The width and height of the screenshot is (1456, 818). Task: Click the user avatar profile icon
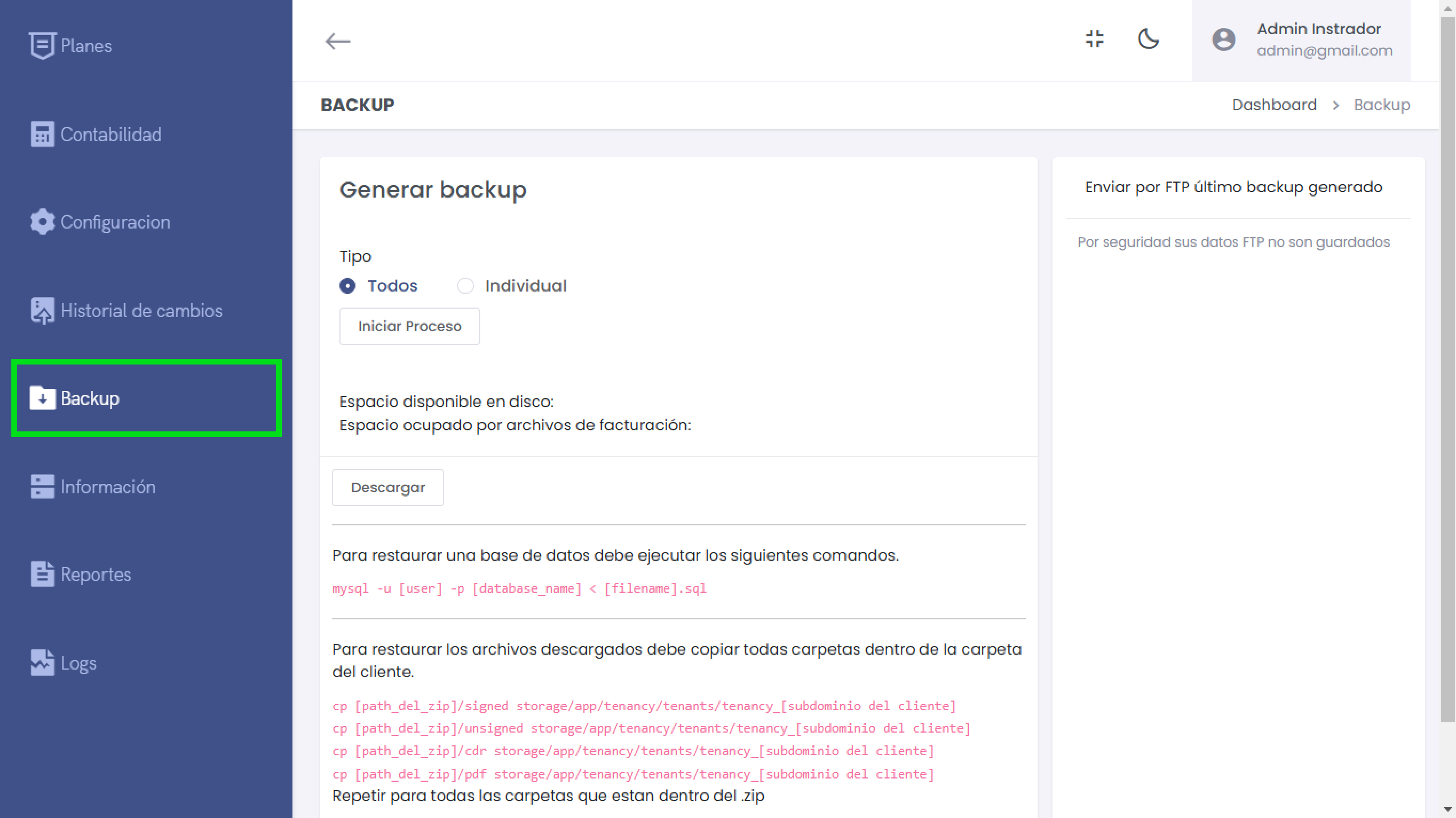(1223, 40)
